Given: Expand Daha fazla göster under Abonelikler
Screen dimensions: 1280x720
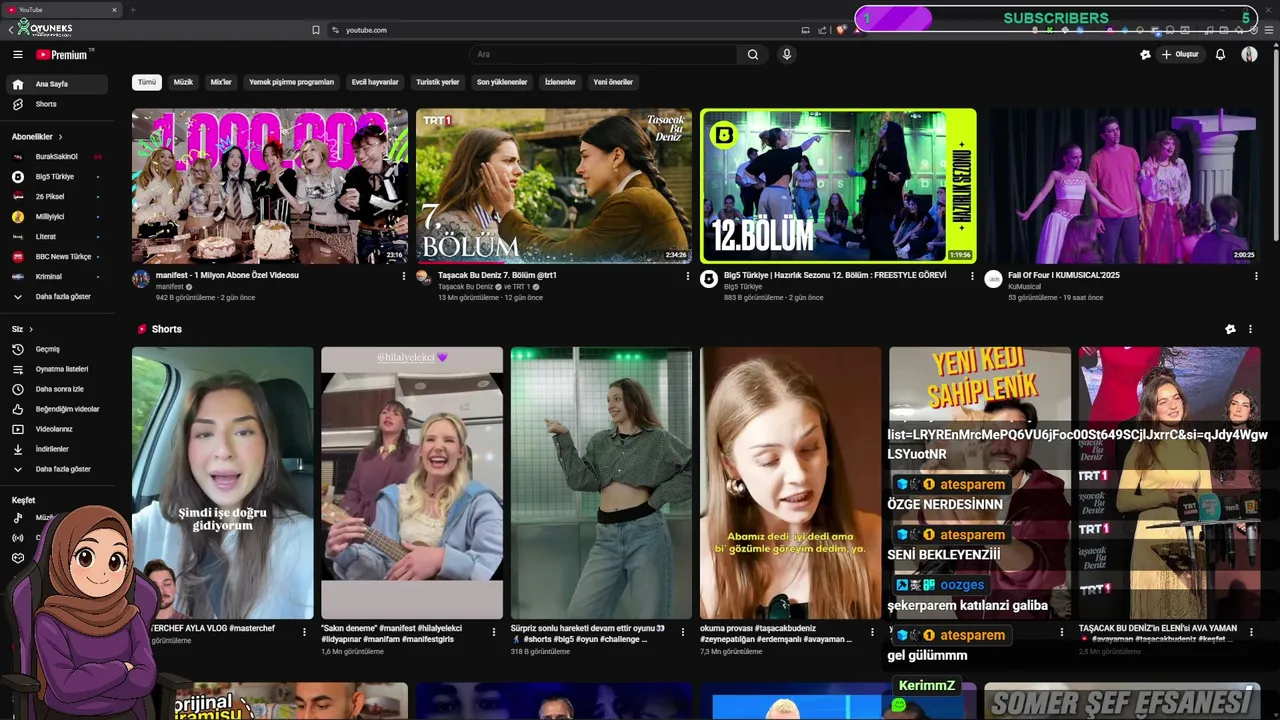Looking at the screenshot, I should tap(56, 297).
